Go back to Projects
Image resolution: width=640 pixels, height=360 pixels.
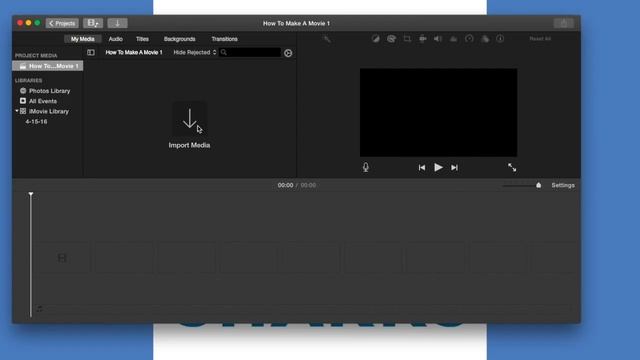(x=62, y=23)
